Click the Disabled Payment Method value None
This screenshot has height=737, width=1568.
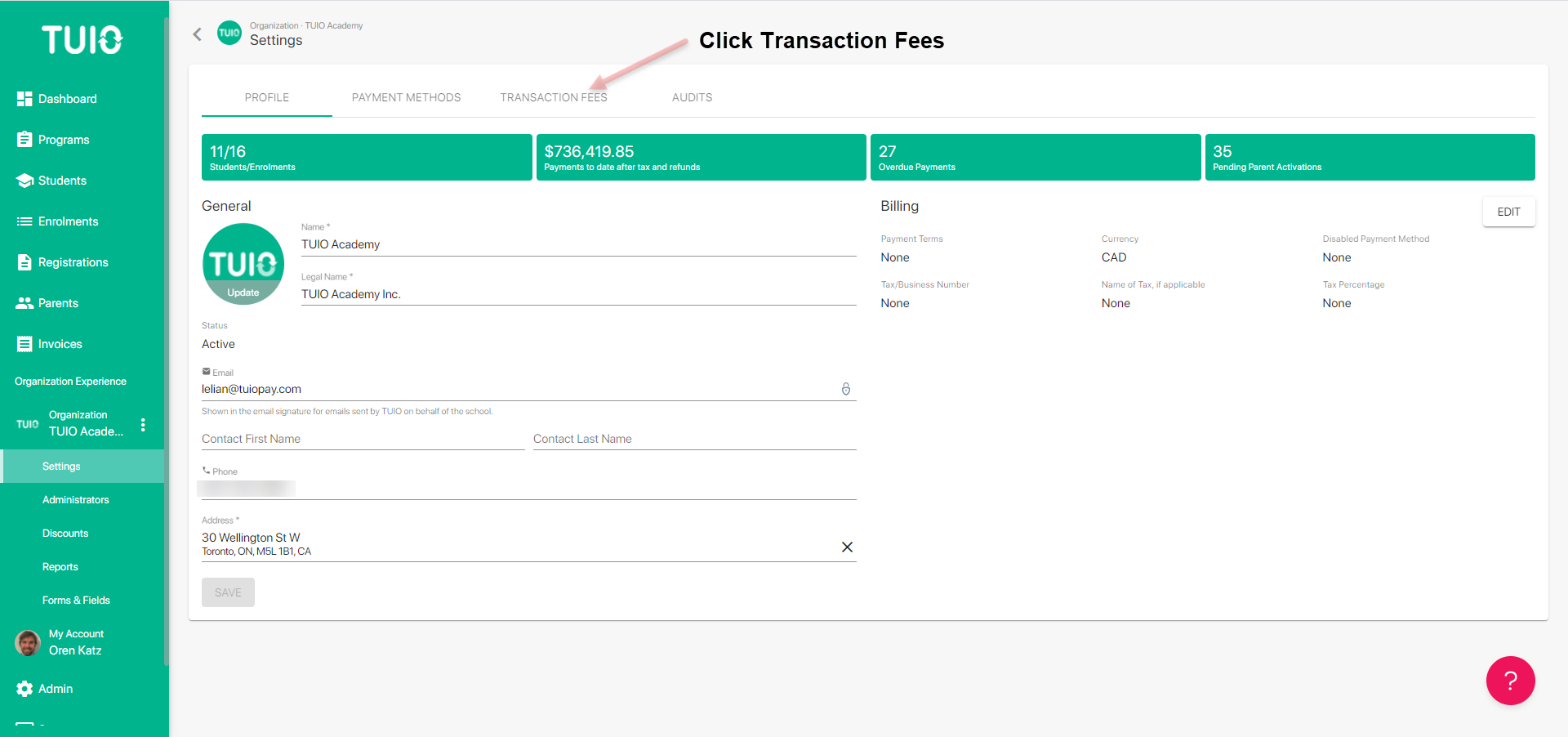tap(1337, 257)
